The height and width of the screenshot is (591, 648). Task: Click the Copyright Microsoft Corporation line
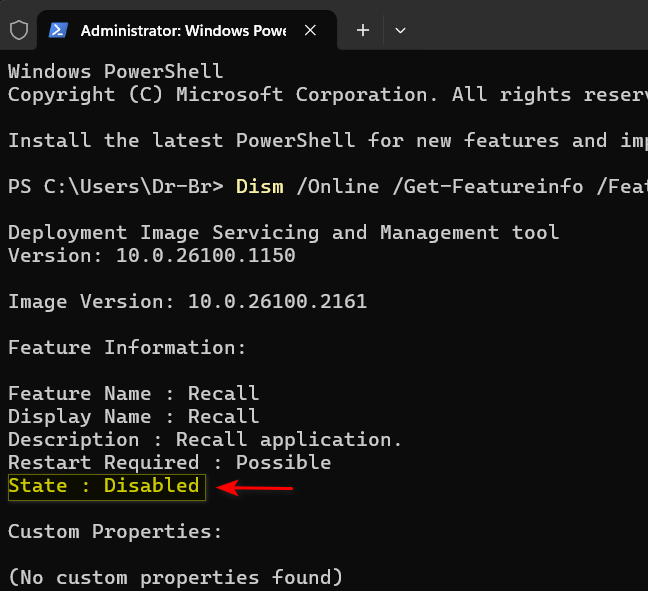[x=328, y=95]
